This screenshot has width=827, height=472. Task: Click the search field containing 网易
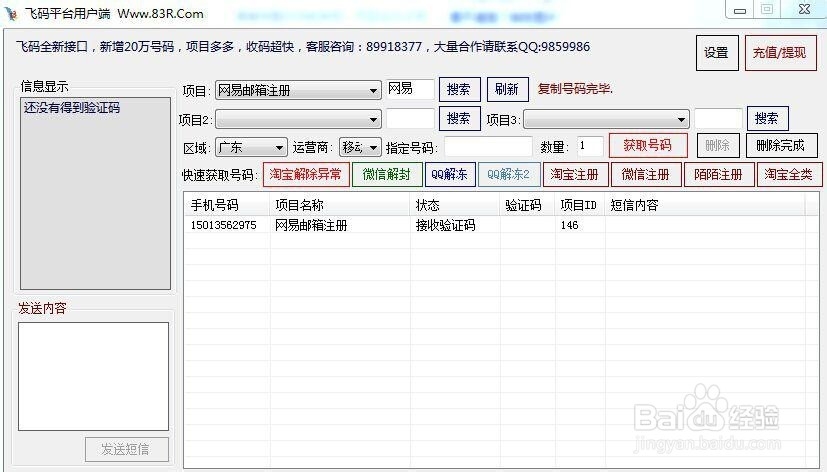pos(410,89)
